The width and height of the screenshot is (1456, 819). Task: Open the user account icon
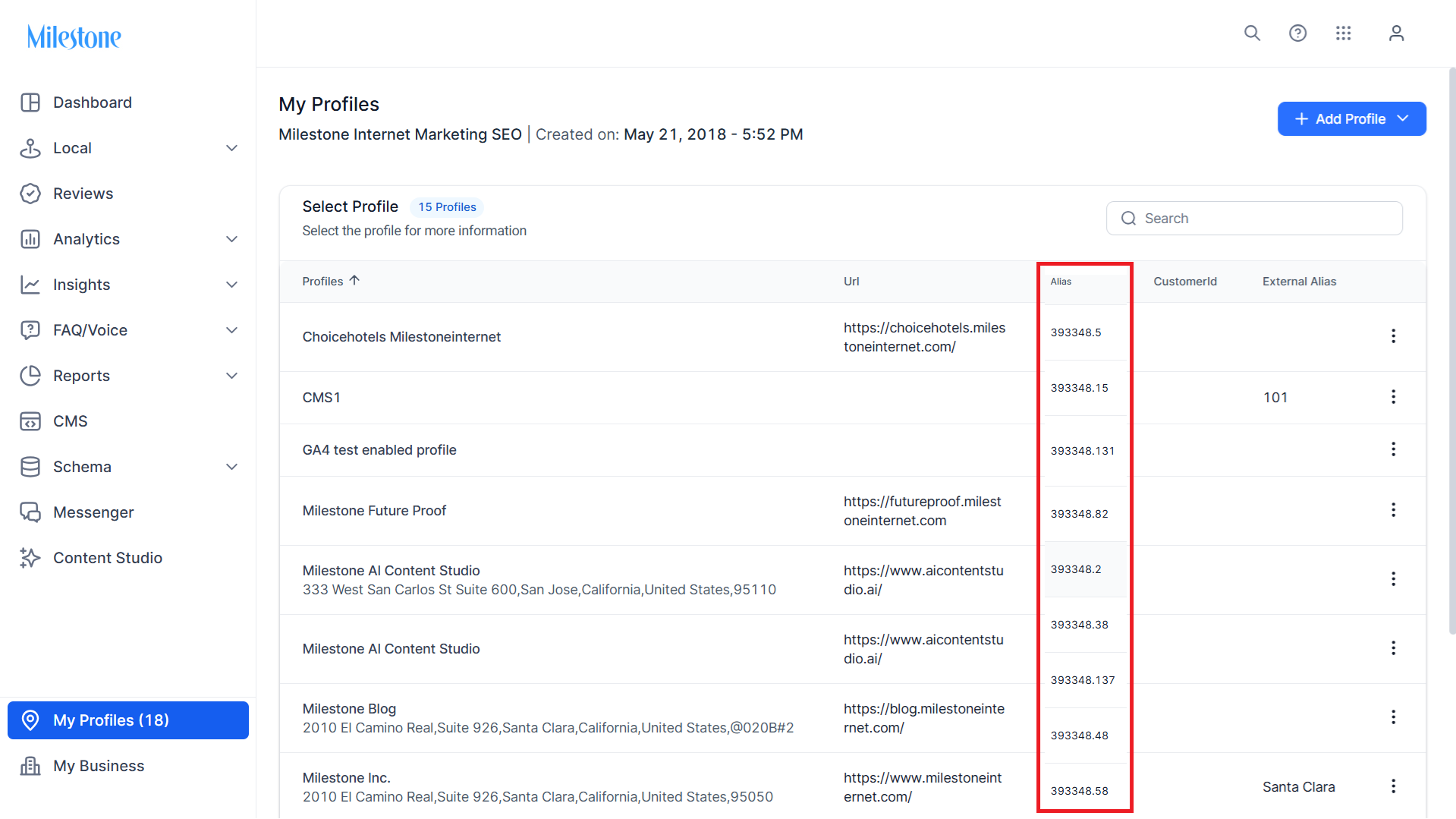click(x=1396, y=33)
